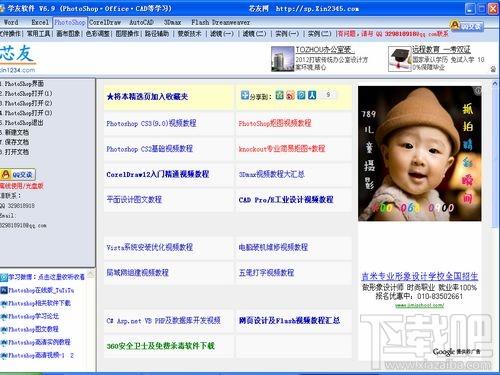This screenshot has height=375, width=500.
Task: Click the office building ad thumbnail
Action: point(282,59)
